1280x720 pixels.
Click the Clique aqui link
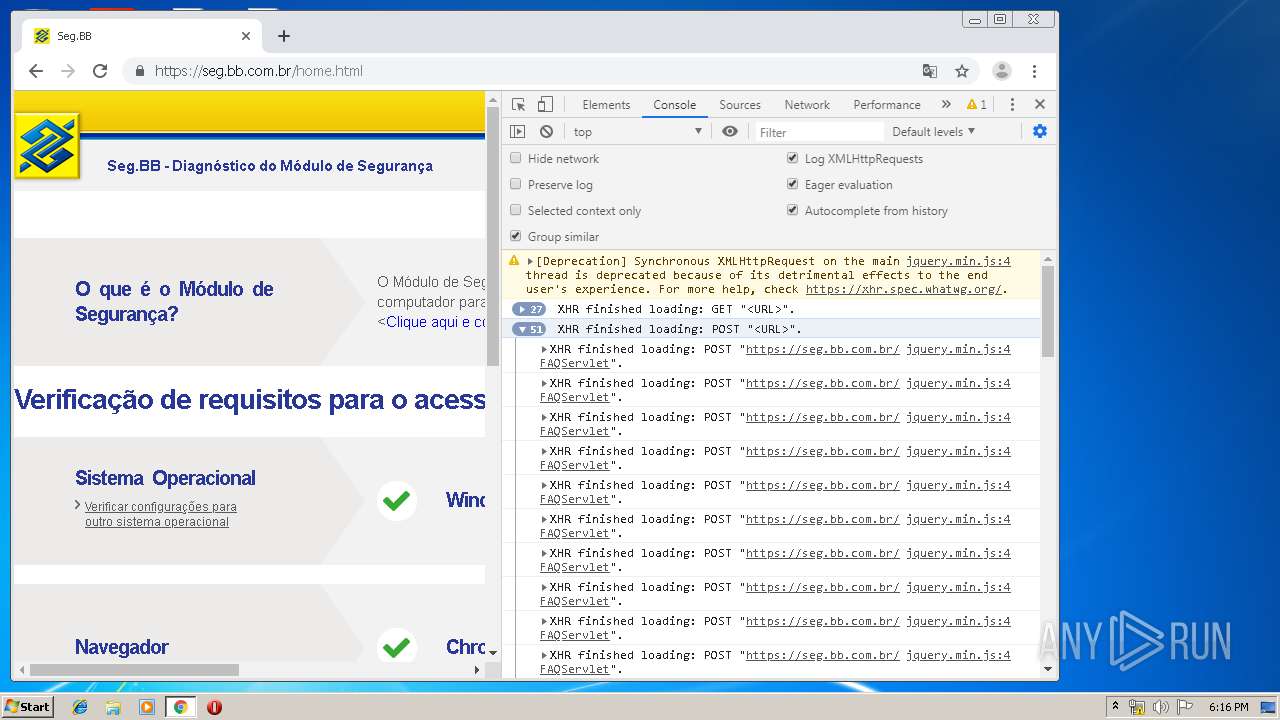tap(435, 322)
